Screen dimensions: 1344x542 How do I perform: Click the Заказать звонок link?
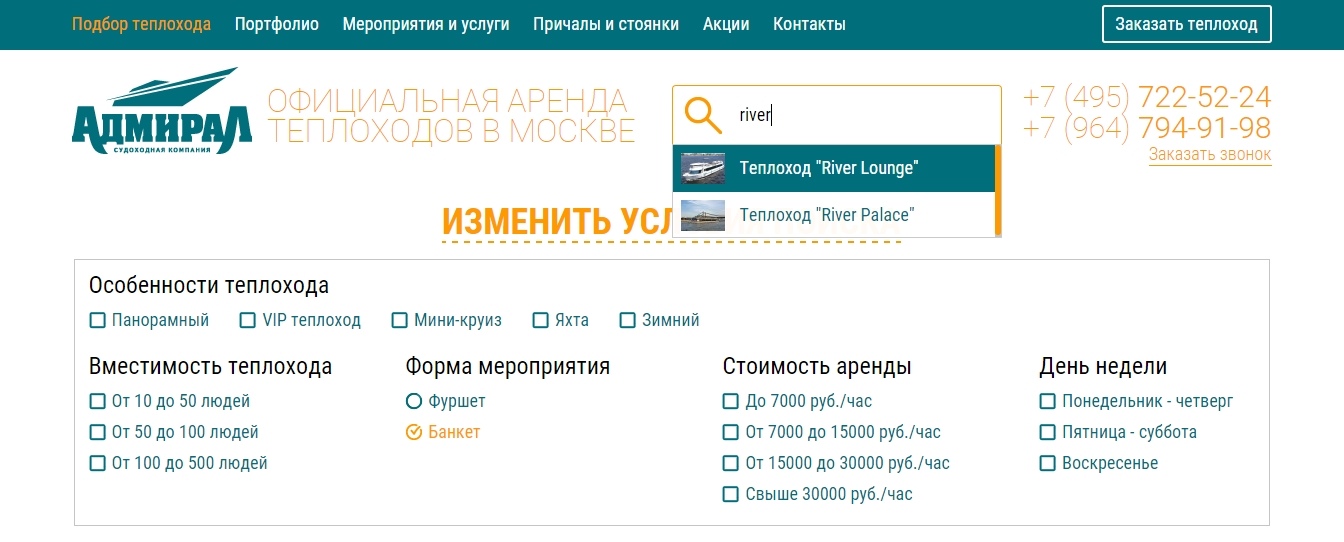1209,155
